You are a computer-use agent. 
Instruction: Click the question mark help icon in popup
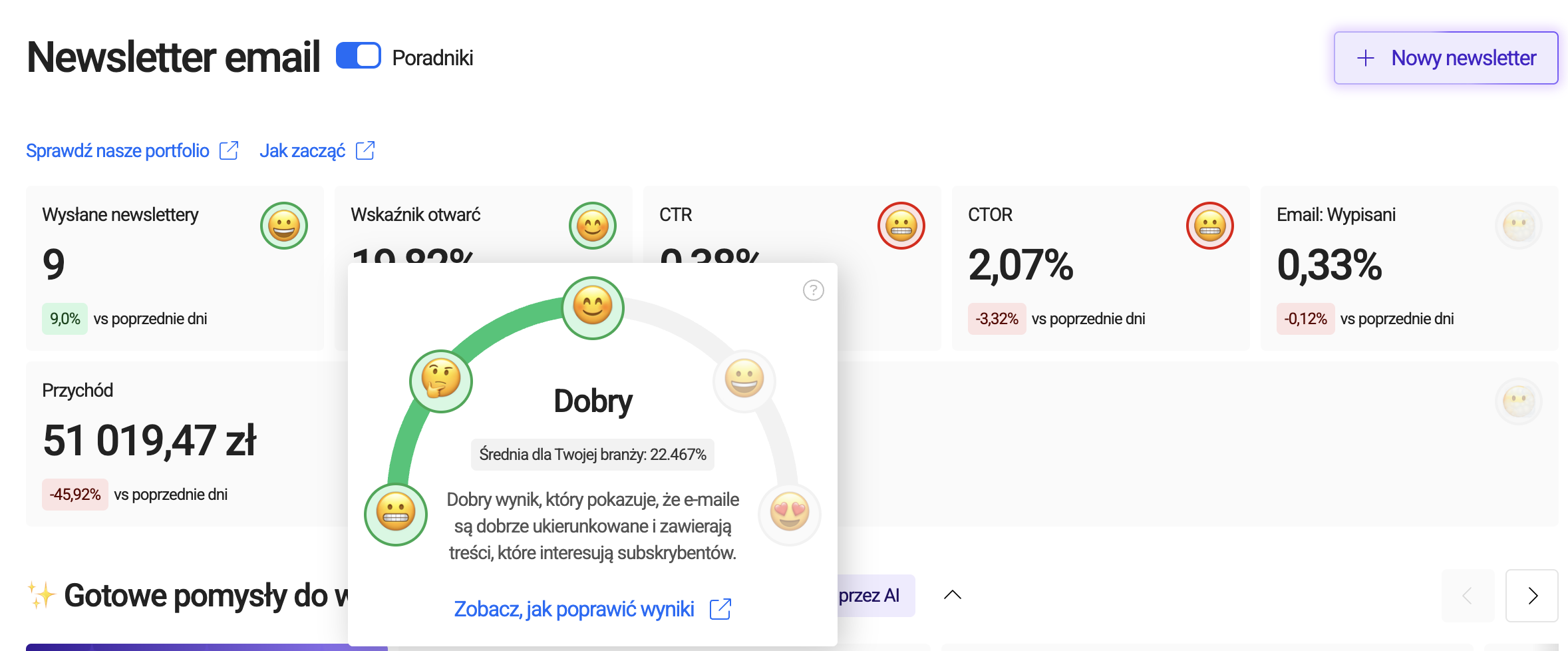point(813,290)
